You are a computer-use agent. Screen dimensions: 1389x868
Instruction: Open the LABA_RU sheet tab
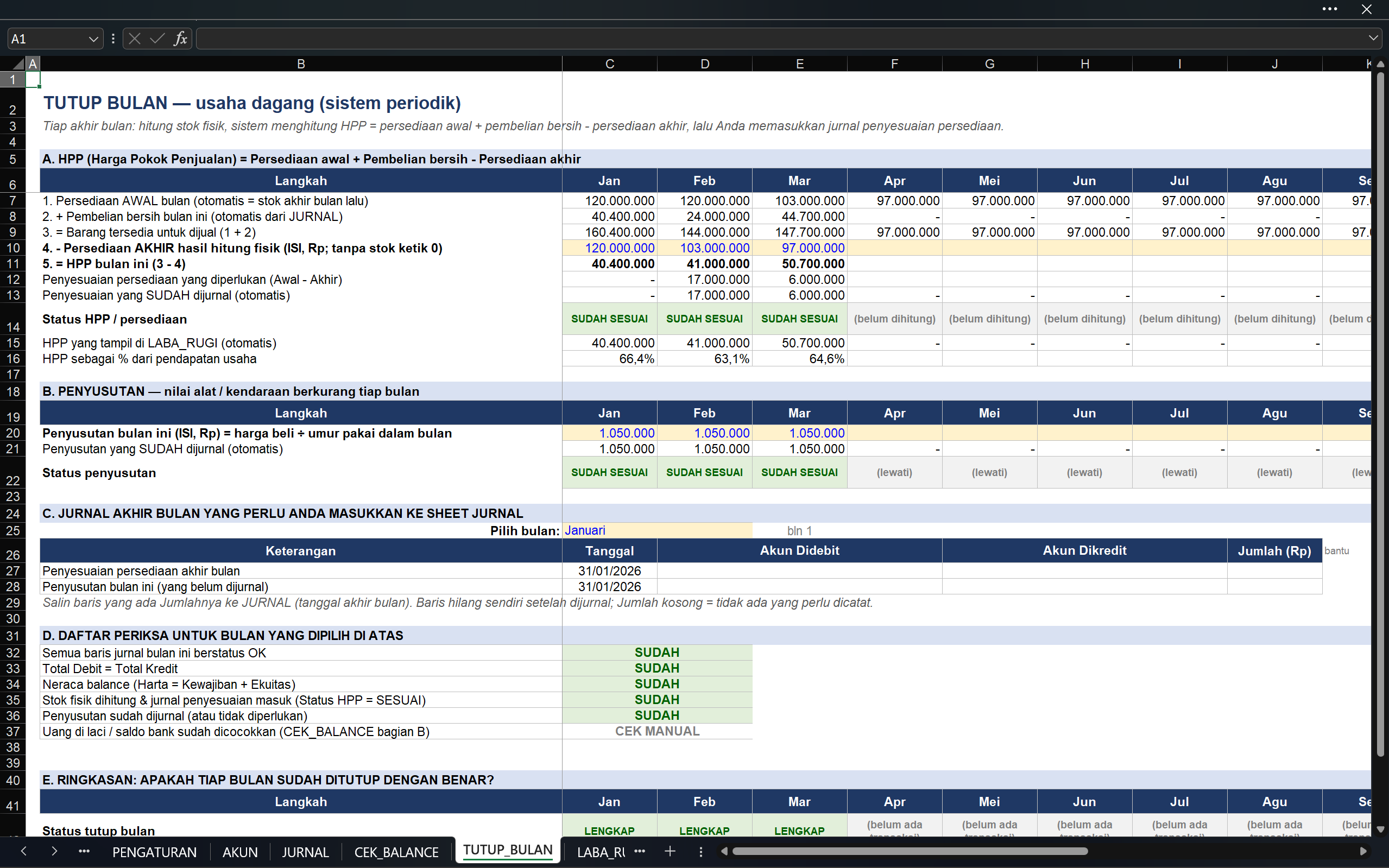point(601,852)
